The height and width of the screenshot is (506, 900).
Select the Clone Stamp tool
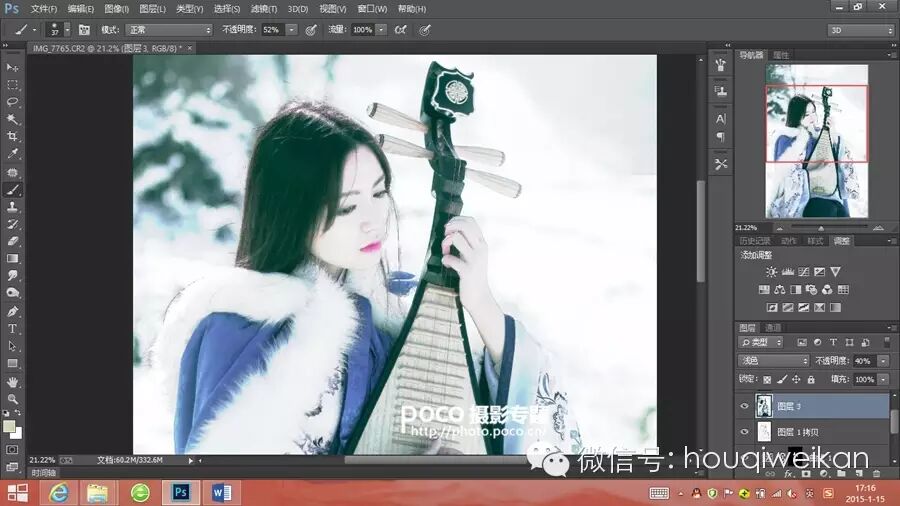click(x=12, y=207)
